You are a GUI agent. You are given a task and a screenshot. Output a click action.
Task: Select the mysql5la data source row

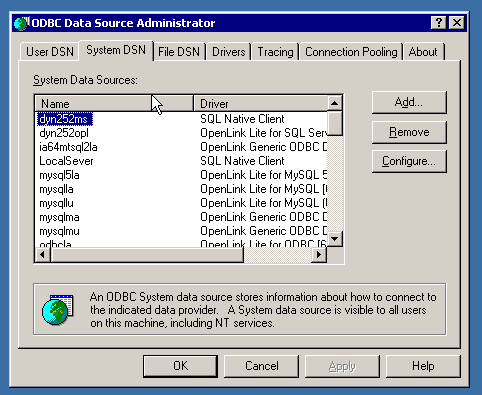181,175
